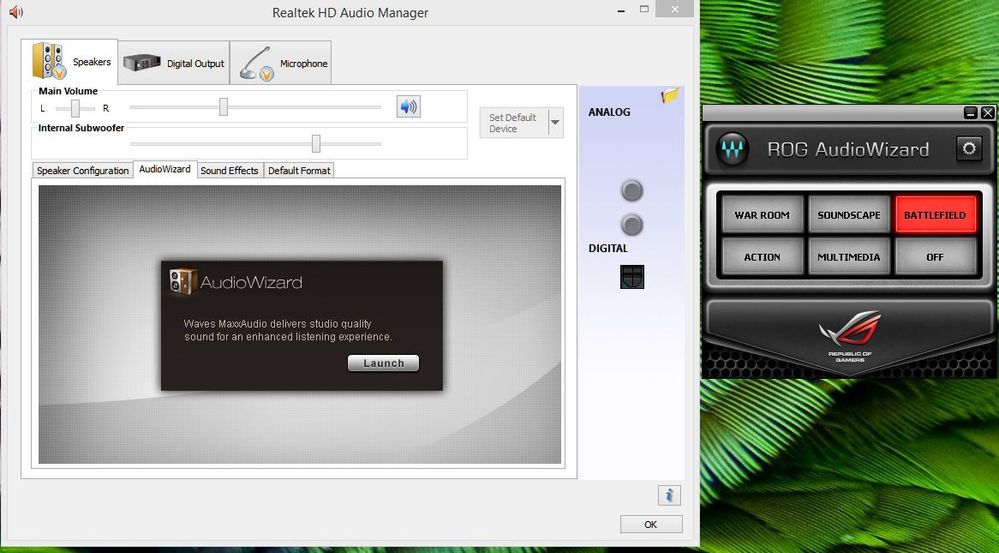Confirm with the OK button
The height and width of the screenshot is (553, 999).
tap(651, 524)
